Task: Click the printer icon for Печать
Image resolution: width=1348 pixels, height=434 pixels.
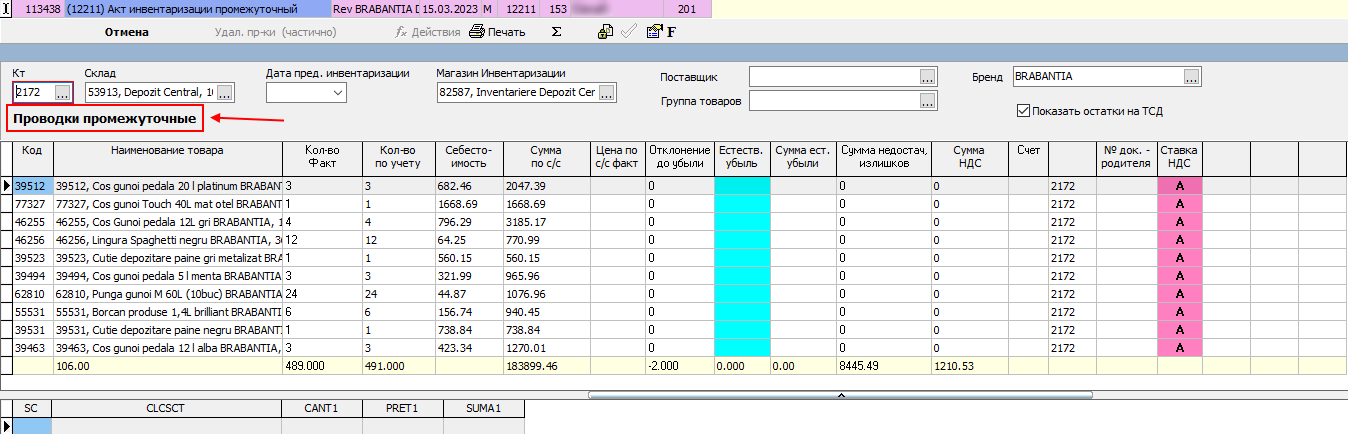Action: 477,32
